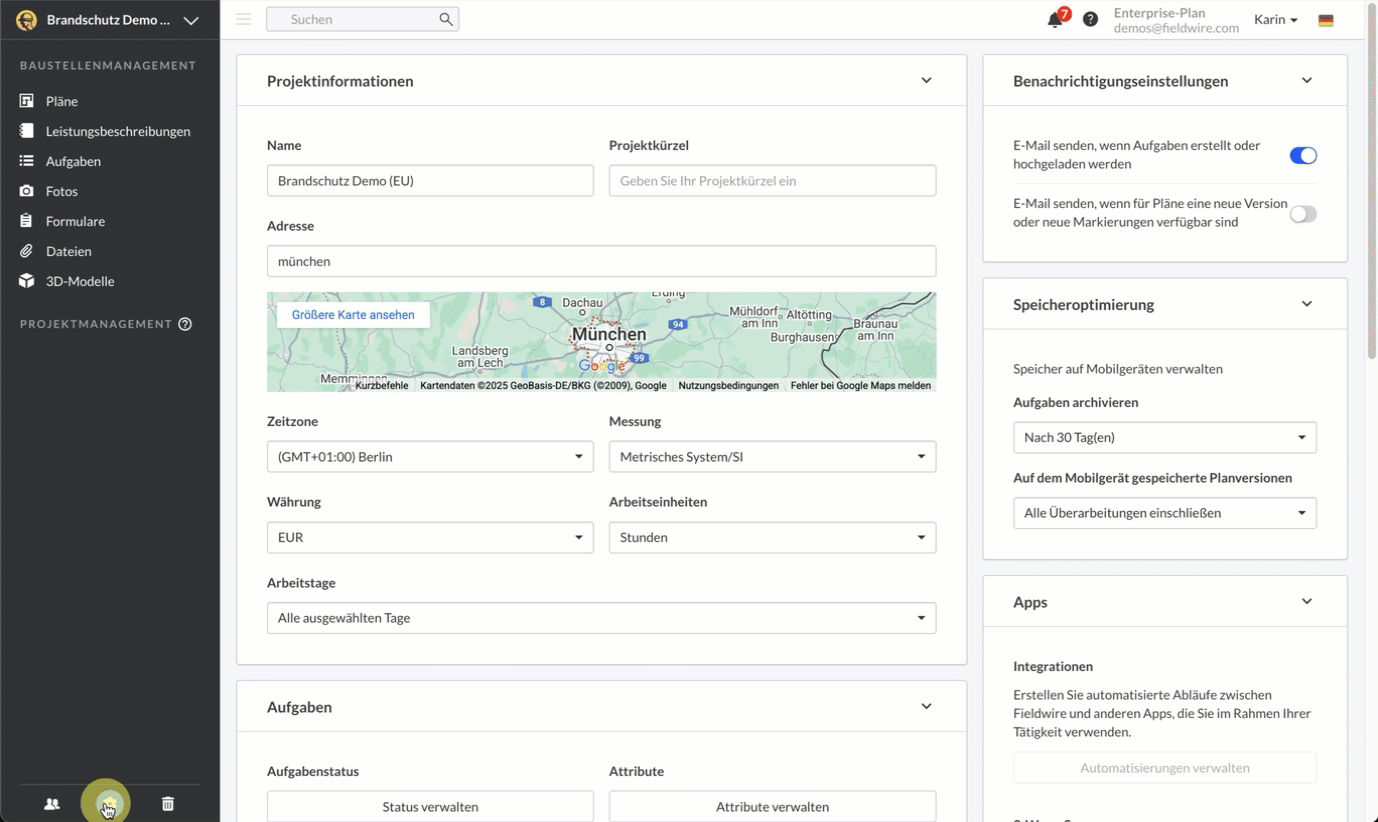
Task: Click the trash bin icon in sidebar
Action: pyautogui.click(x=168, y=804)
